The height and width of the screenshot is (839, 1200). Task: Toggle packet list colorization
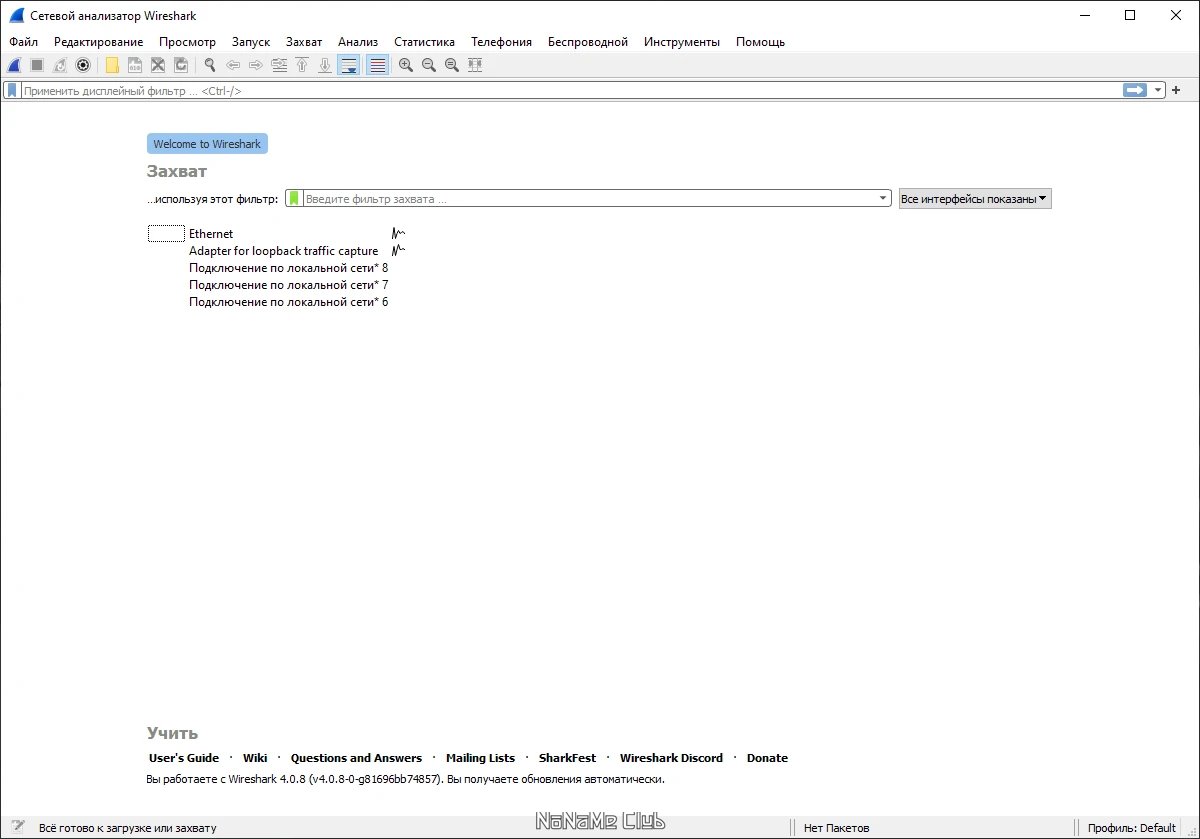pos(377,65)
